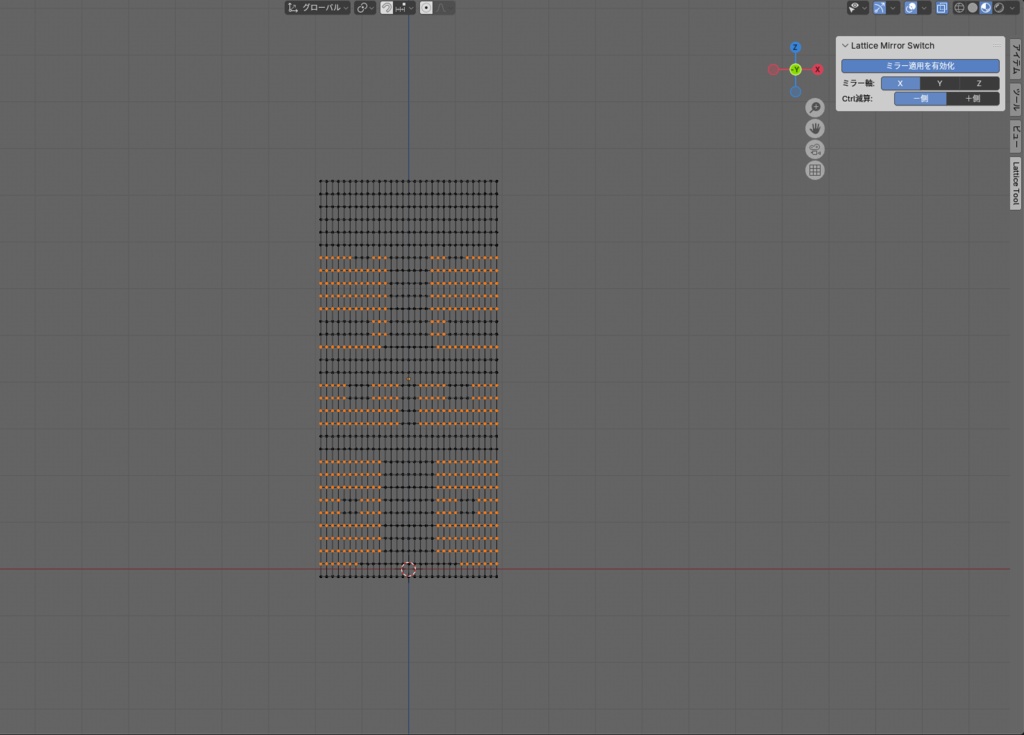Switch to solid shading sphere
The image size is (1024, 735).
972,8
